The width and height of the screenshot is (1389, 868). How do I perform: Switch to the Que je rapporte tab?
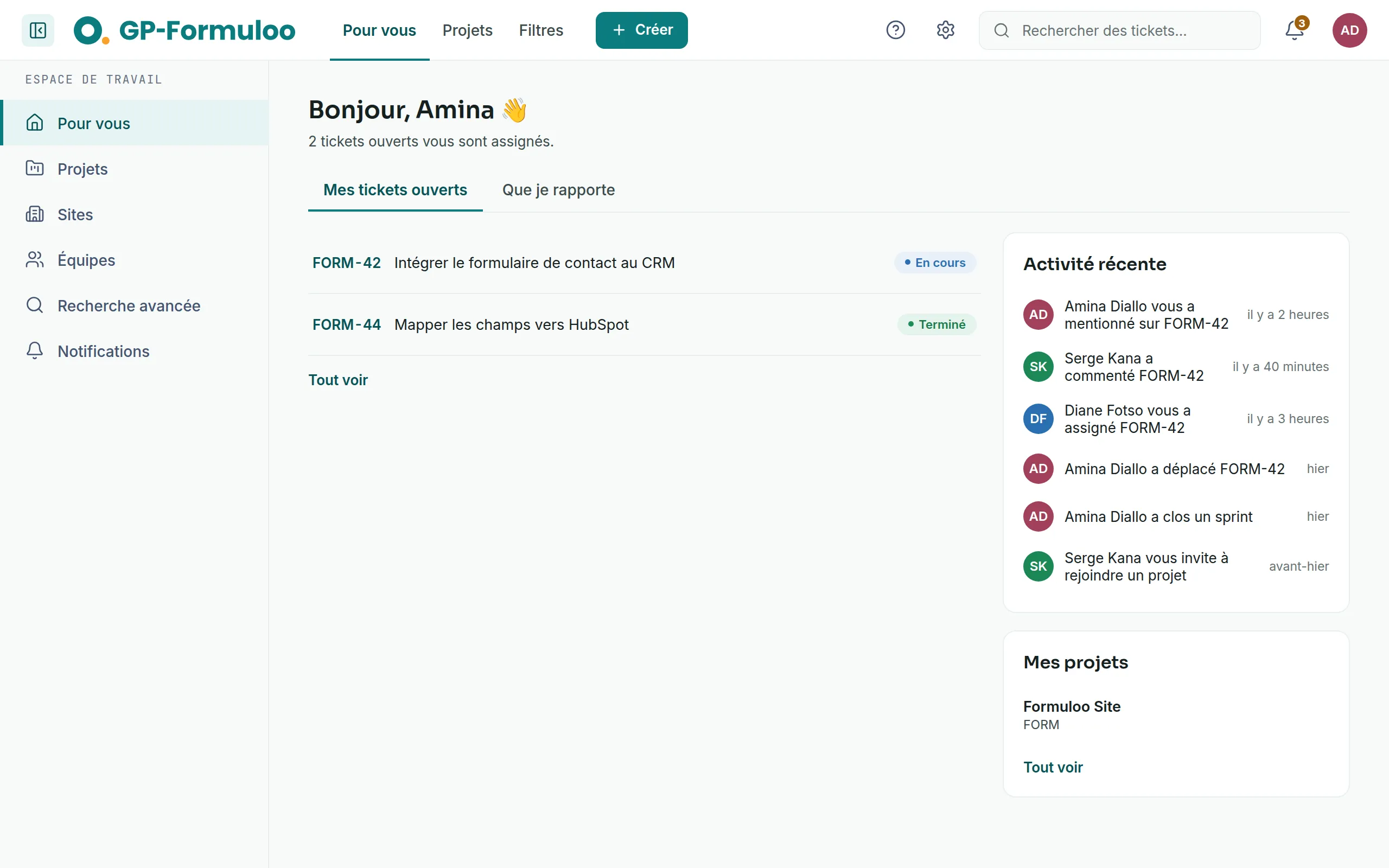point(558,190)
